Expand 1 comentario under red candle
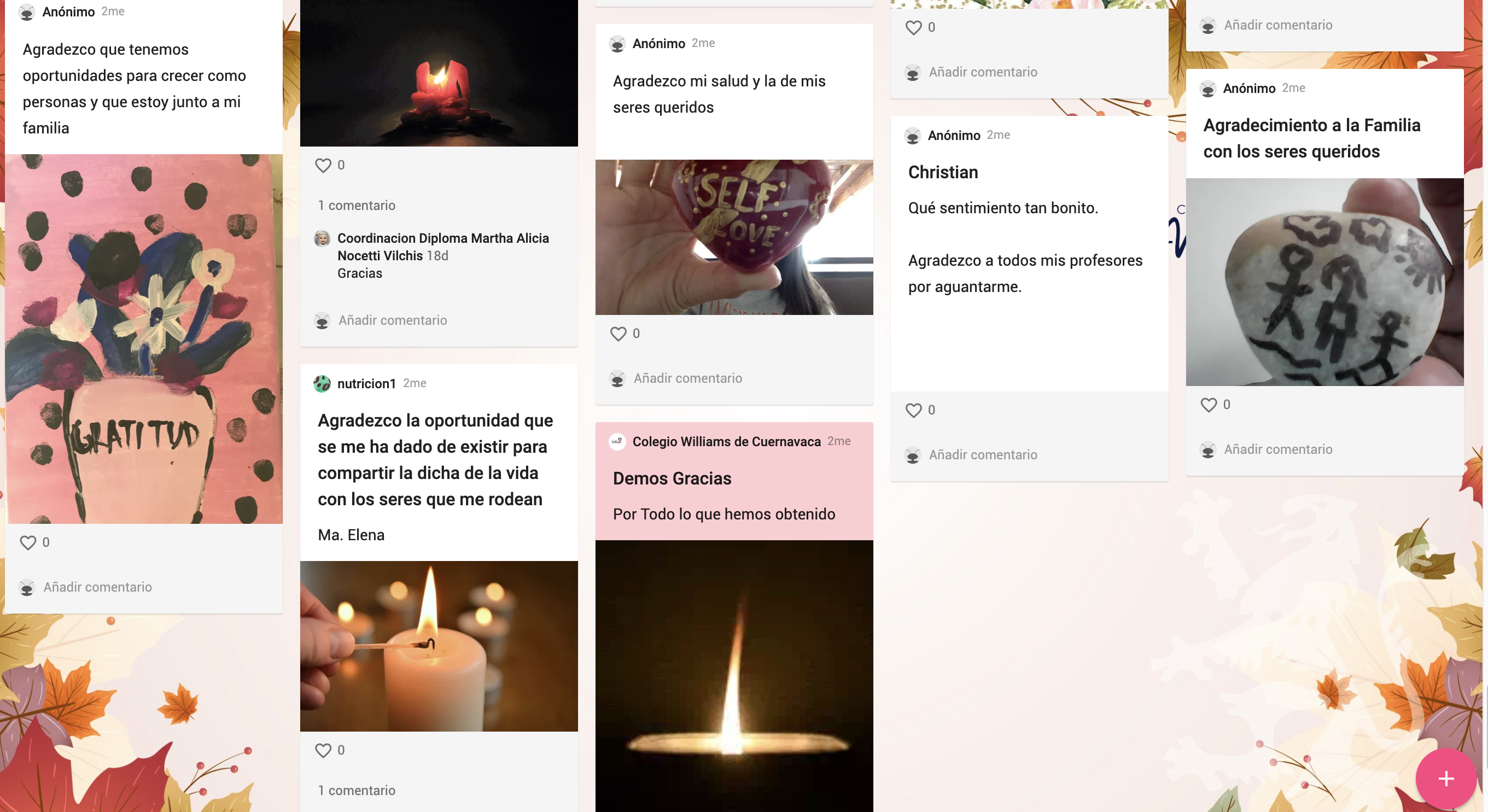1488x812 pixels. pos(357,206)
